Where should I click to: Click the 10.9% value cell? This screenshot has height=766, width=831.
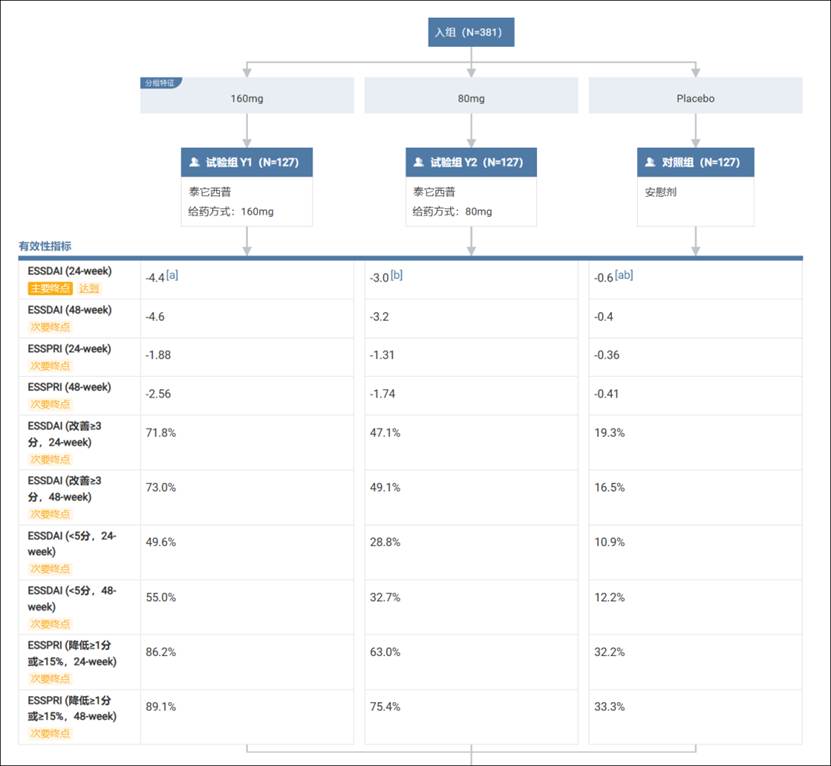coord(695,552)
